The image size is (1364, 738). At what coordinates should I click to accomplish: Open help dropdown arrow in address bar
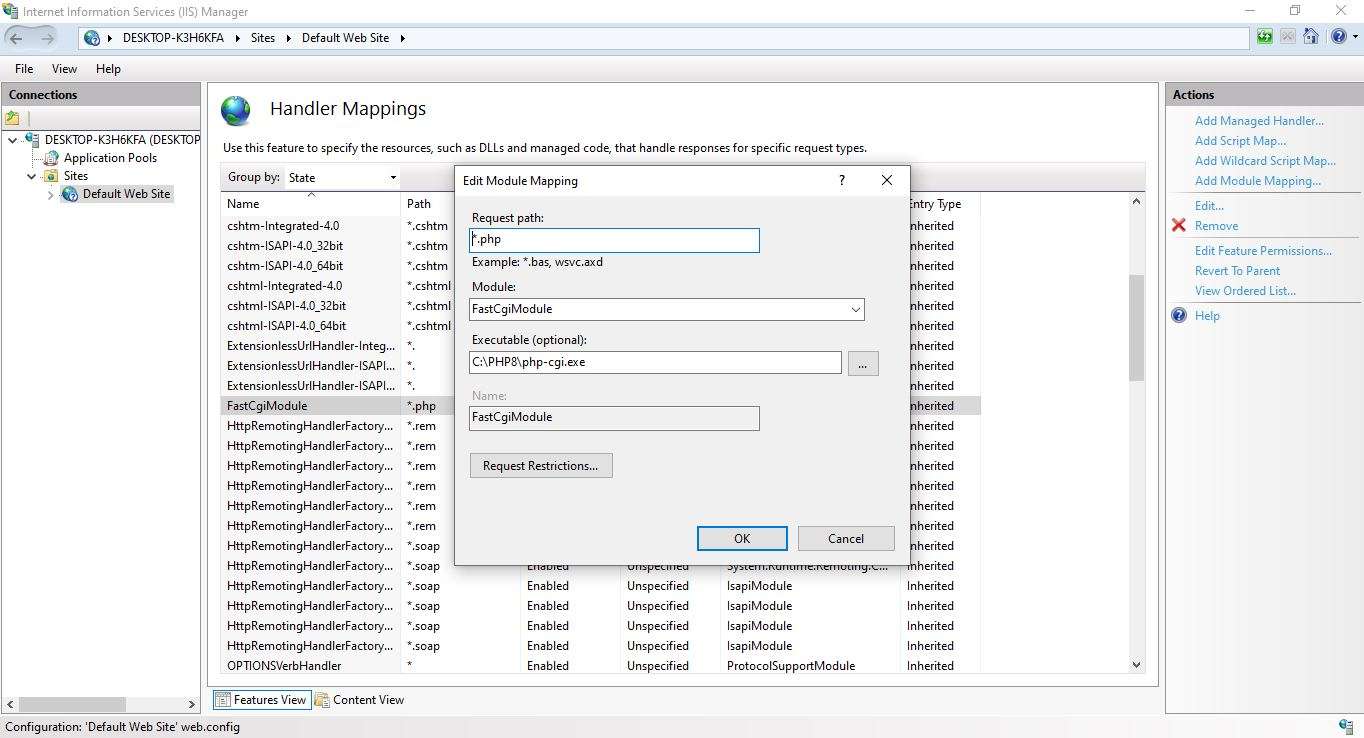point(1353,38)
